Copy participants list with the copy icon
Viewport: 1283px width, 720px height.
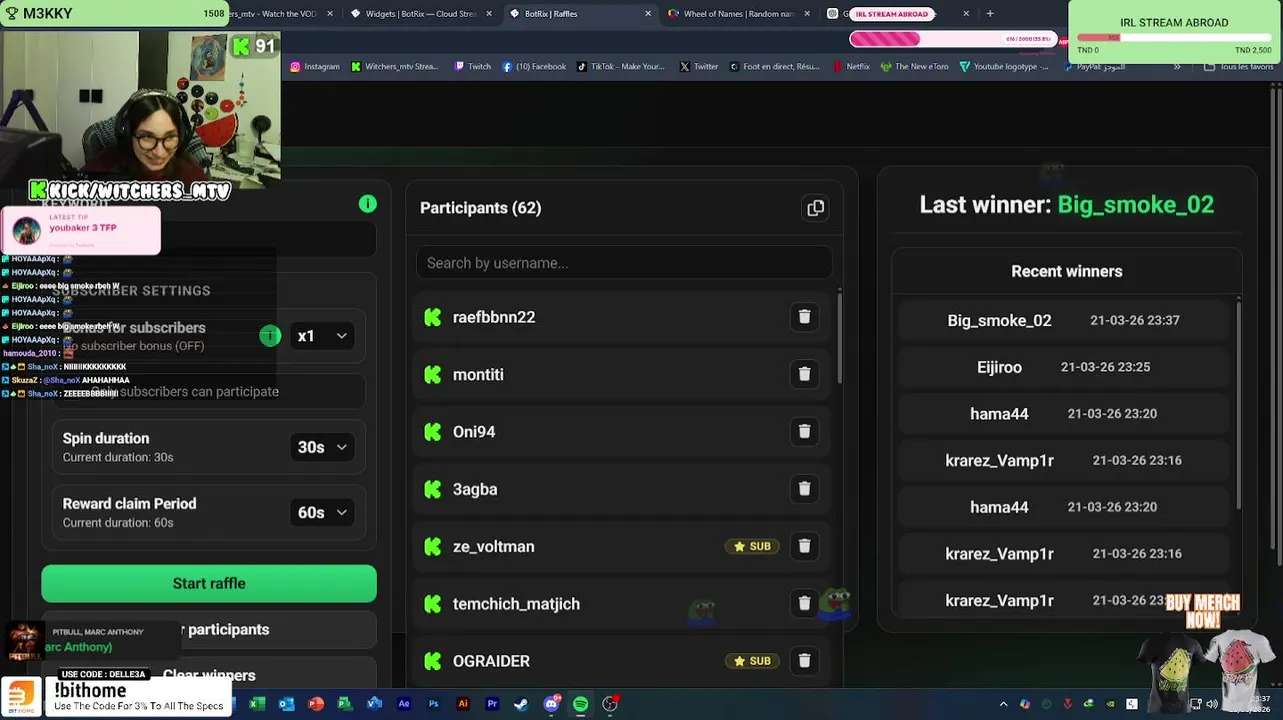(816, 208)
